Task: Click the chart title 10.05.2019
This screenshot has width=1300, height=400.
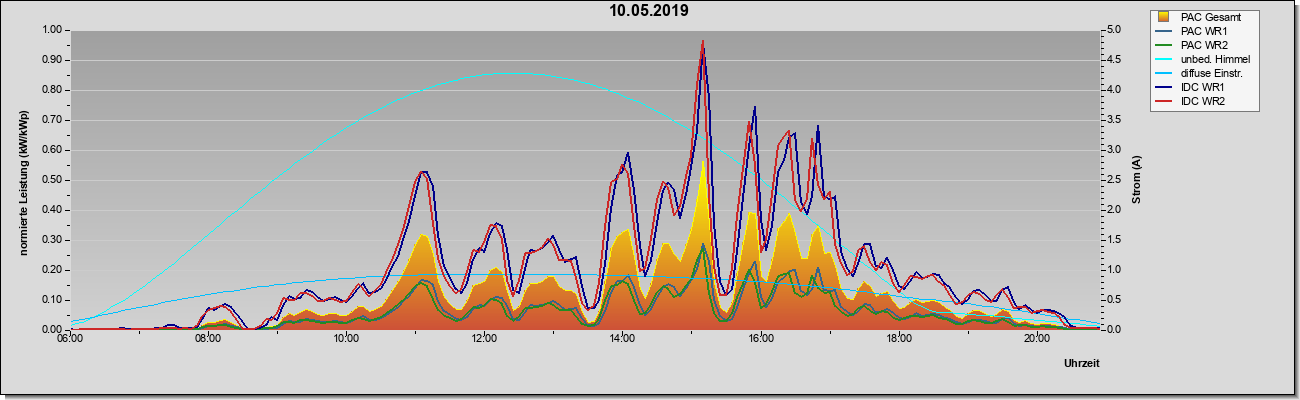Action: pyautogui.click(x=650, y=11)
